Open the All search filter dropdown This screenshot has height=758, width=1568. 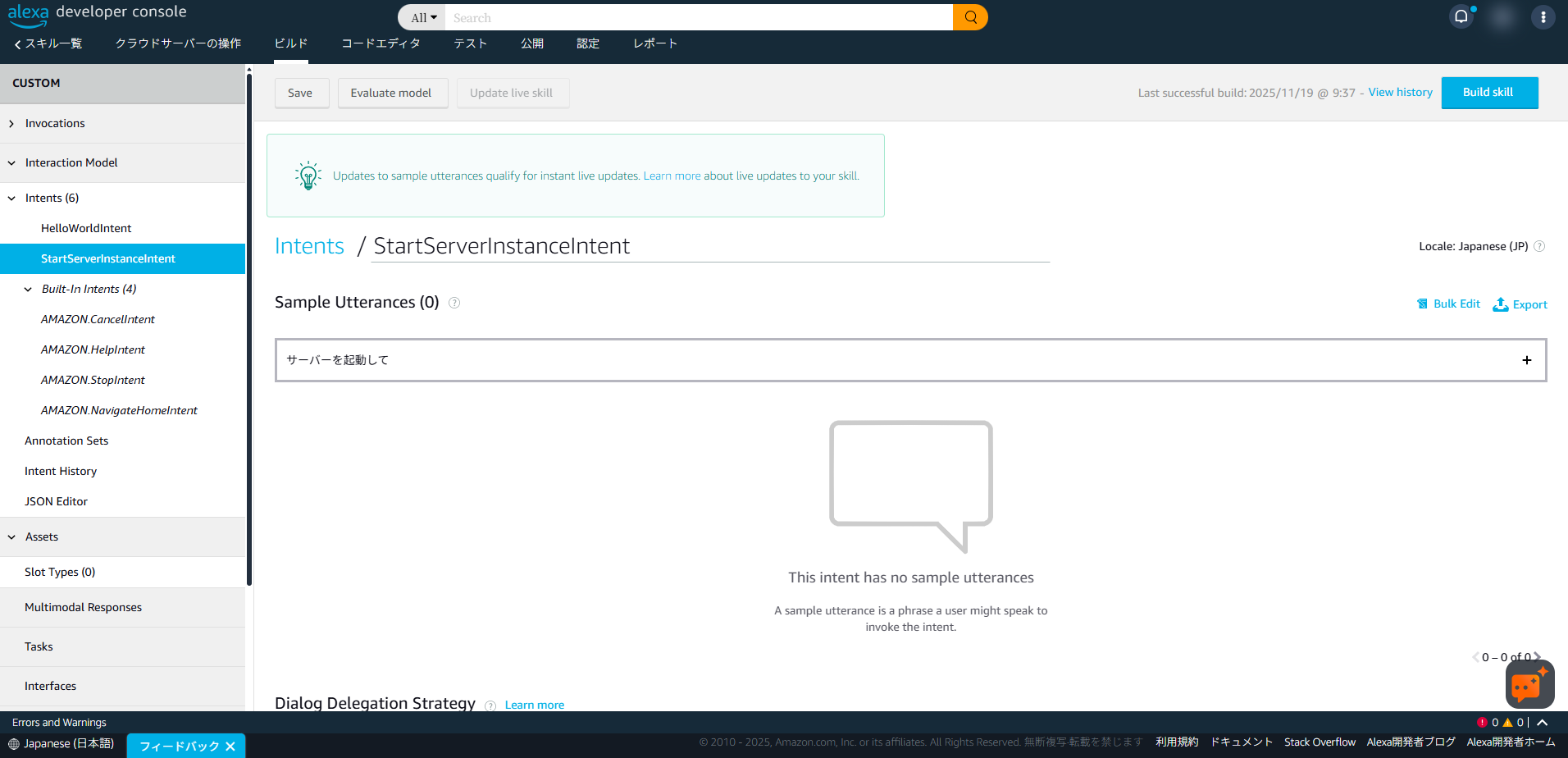tap(422, 16)
